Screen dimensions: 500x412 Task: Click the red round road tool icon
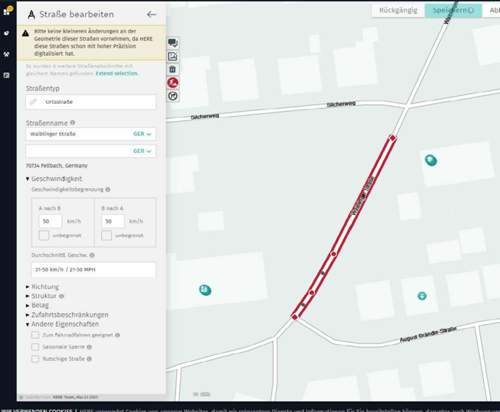click(x=173, y=83)
